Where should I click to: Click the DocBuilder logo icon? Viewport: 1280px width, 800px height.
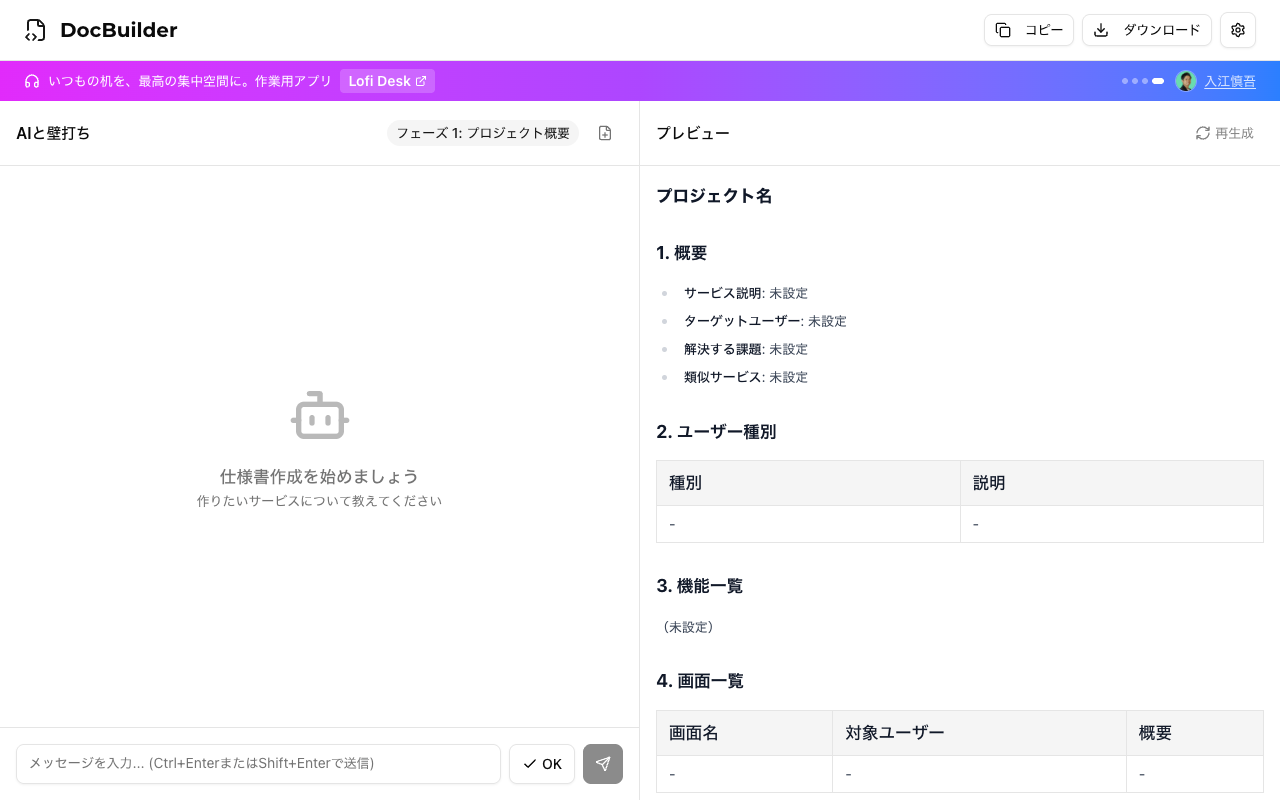35,30
